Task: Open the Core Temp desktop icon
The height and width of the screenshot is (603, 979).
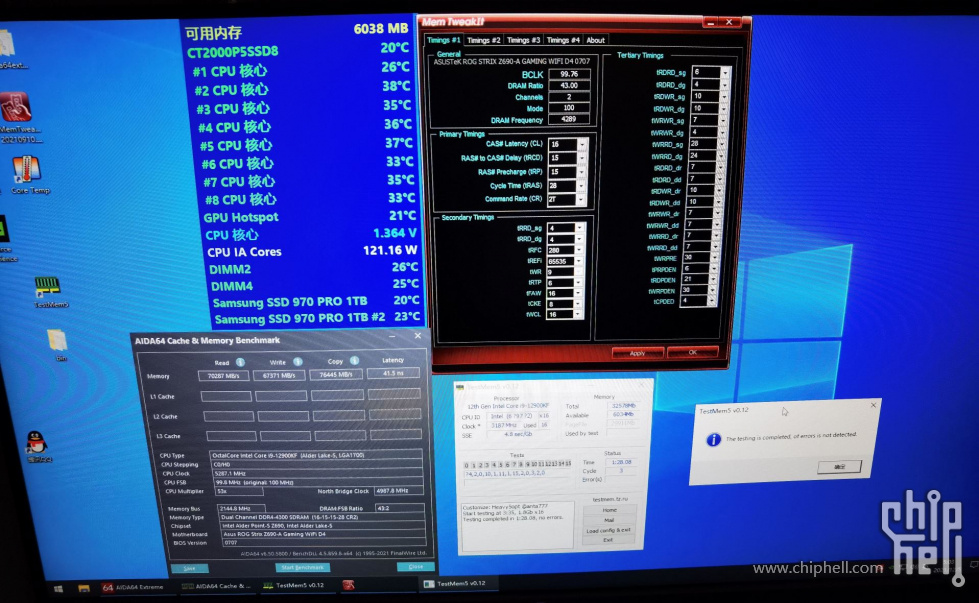Action: pos(26,170)
